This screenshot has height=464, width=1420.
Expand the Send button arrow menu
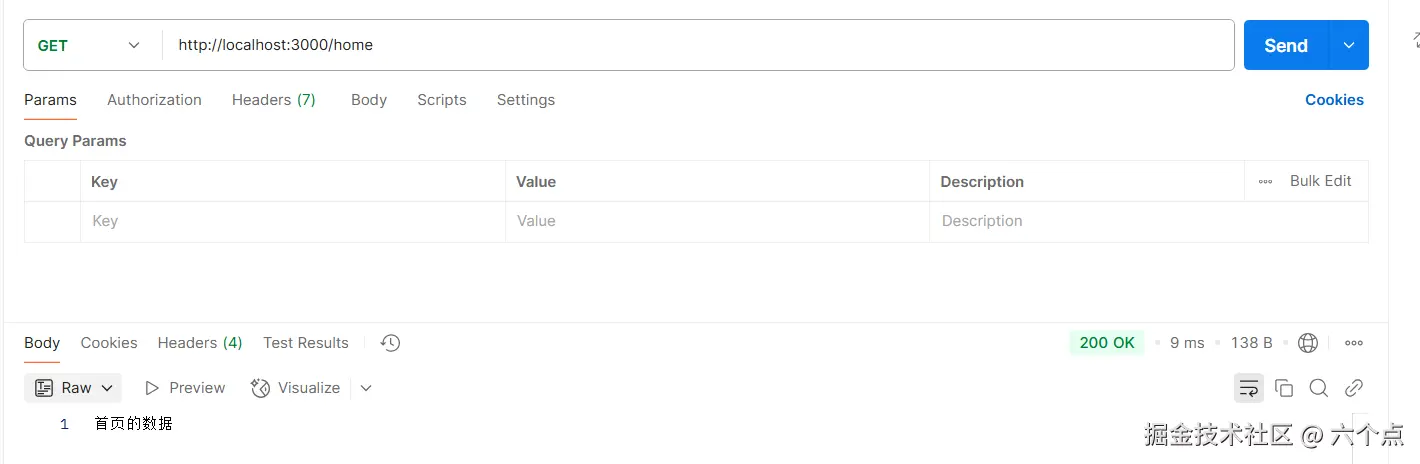pos(1349,46)
